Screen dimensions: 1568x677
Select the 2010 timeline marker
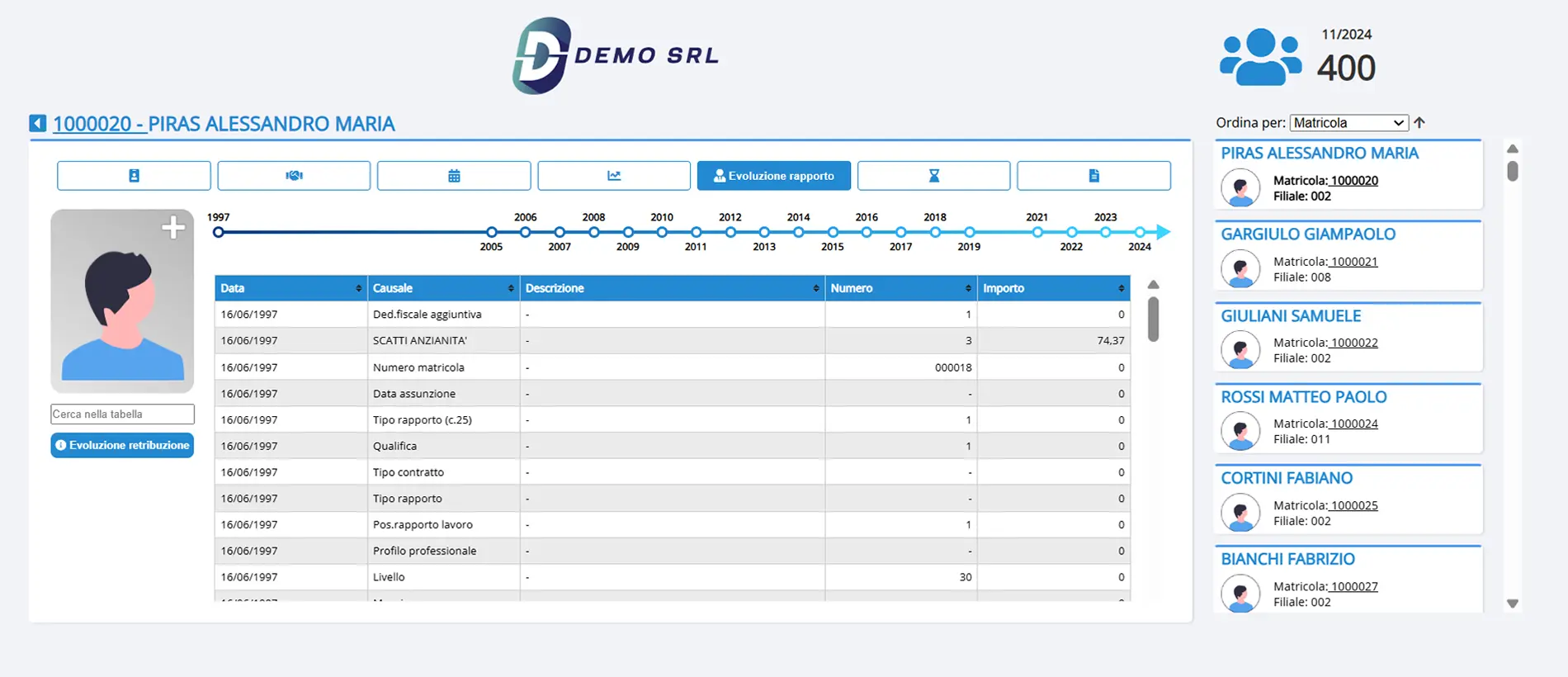[662, 232]
